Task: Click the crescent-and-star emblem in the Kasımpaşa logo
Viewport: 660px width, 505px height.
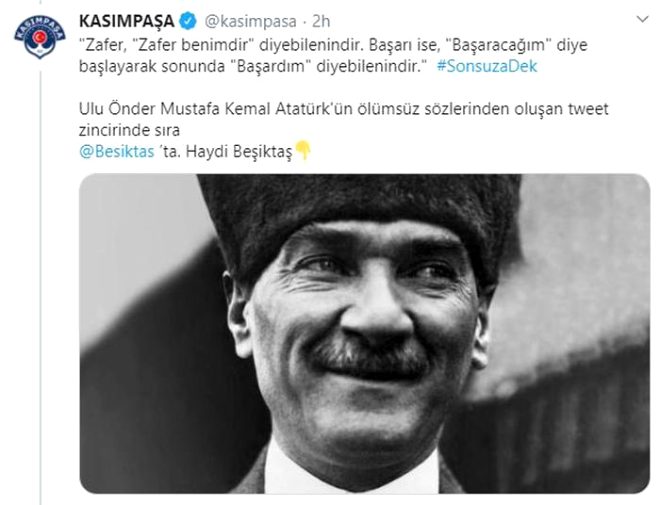Action: point(40,37)
